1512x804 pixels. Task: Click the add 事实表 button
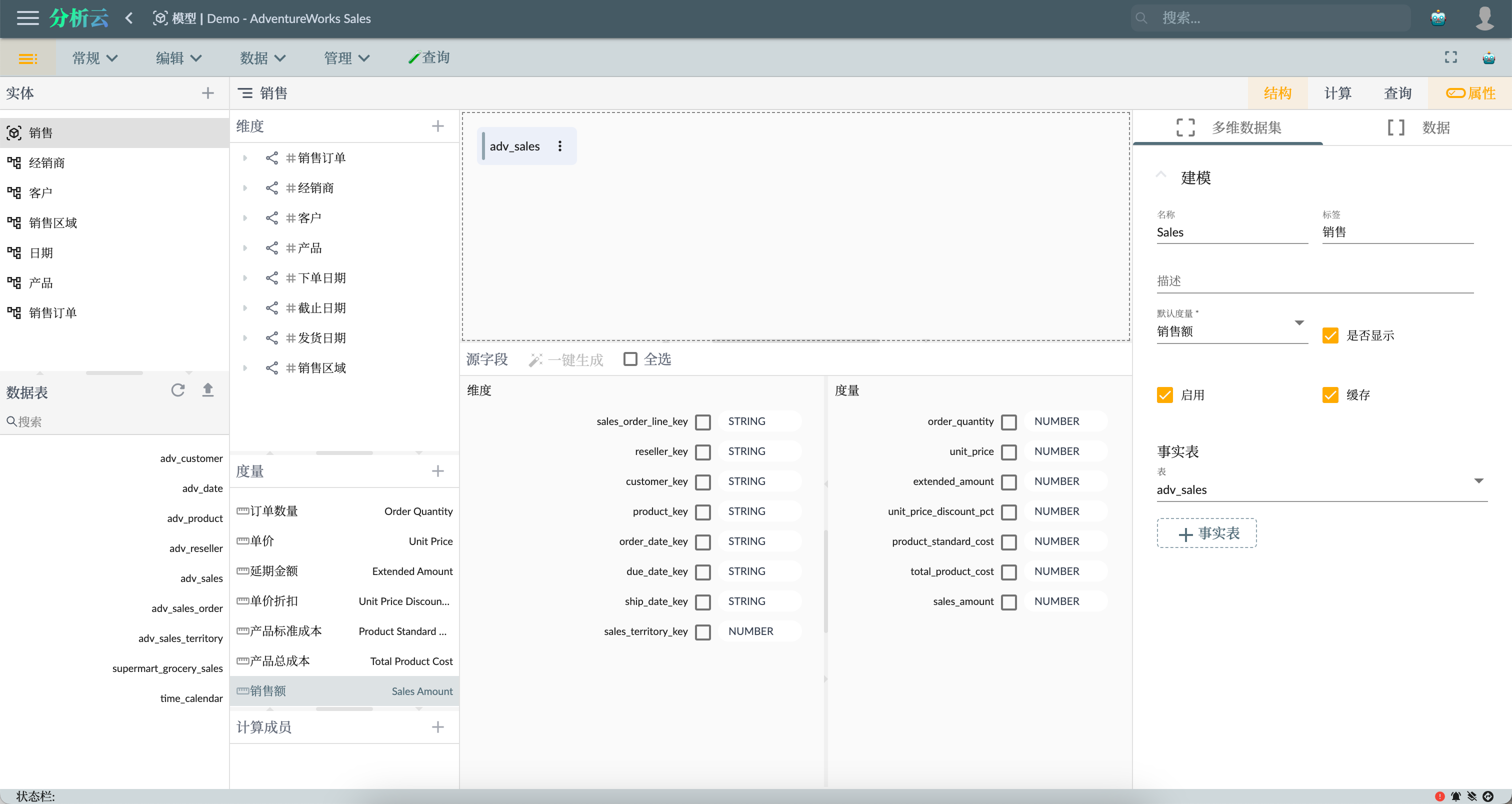pyautogui.click(x=1206, y=533)
